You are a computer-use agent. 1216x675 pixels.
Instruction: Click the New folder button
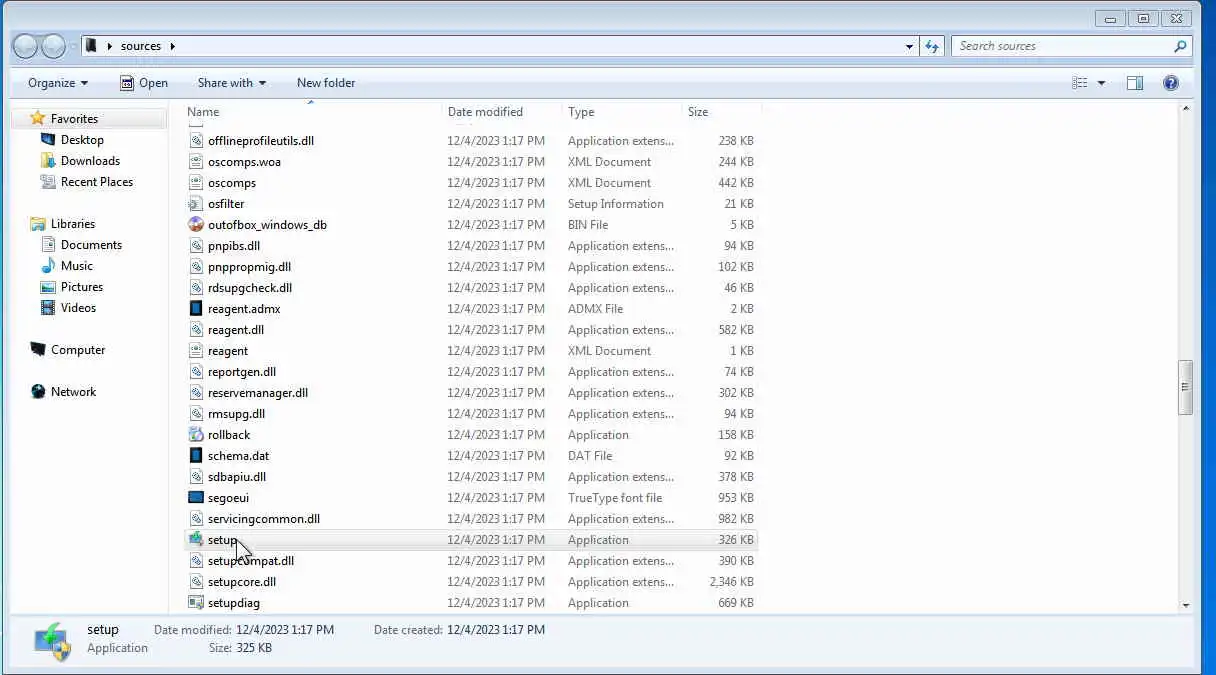click(x=326, y=83)
